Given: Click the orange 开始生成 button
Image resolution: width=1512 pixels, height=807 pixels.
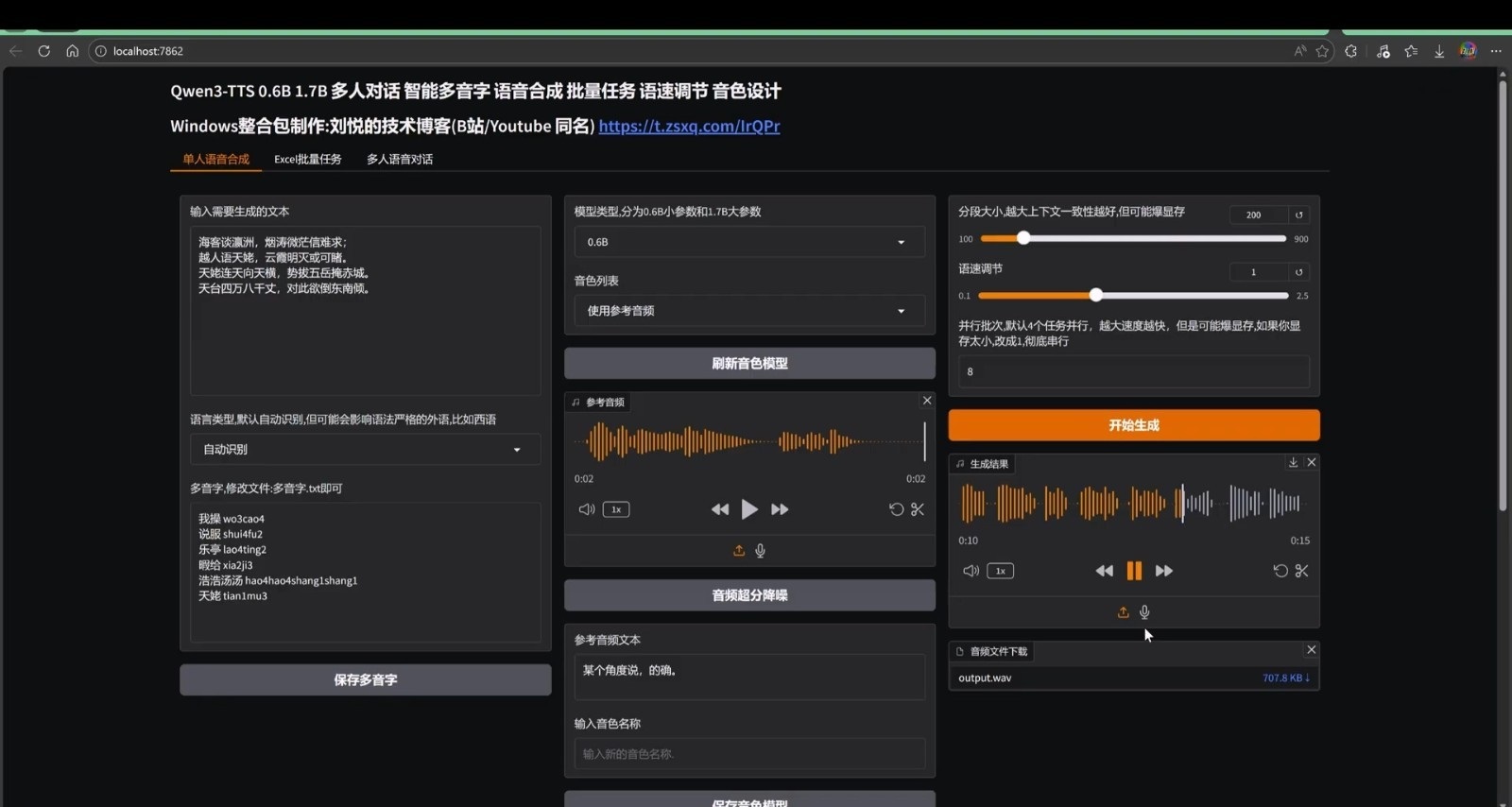Looking at the screenshot, I should (1133, 425).
